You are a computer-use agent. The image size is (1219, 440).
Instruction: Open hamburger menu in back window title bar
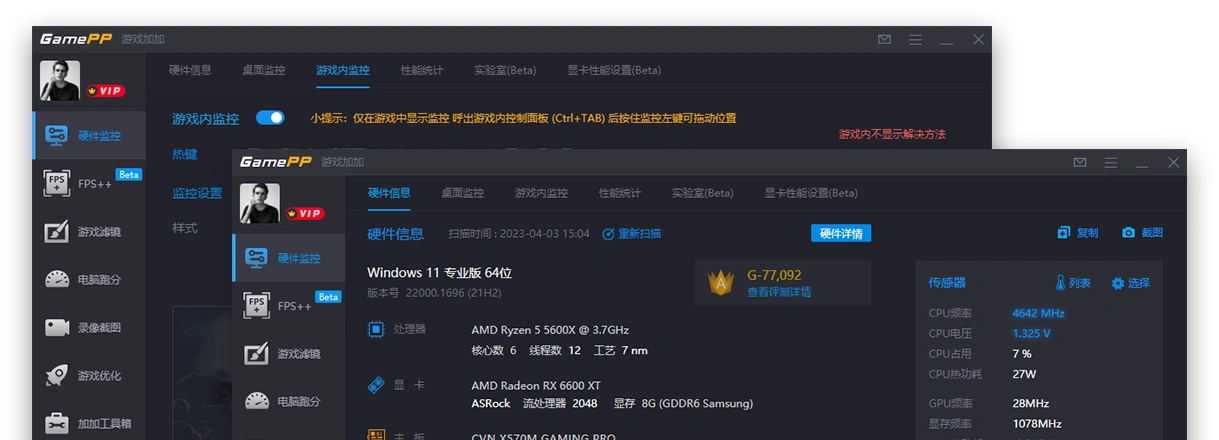[915, 39]
